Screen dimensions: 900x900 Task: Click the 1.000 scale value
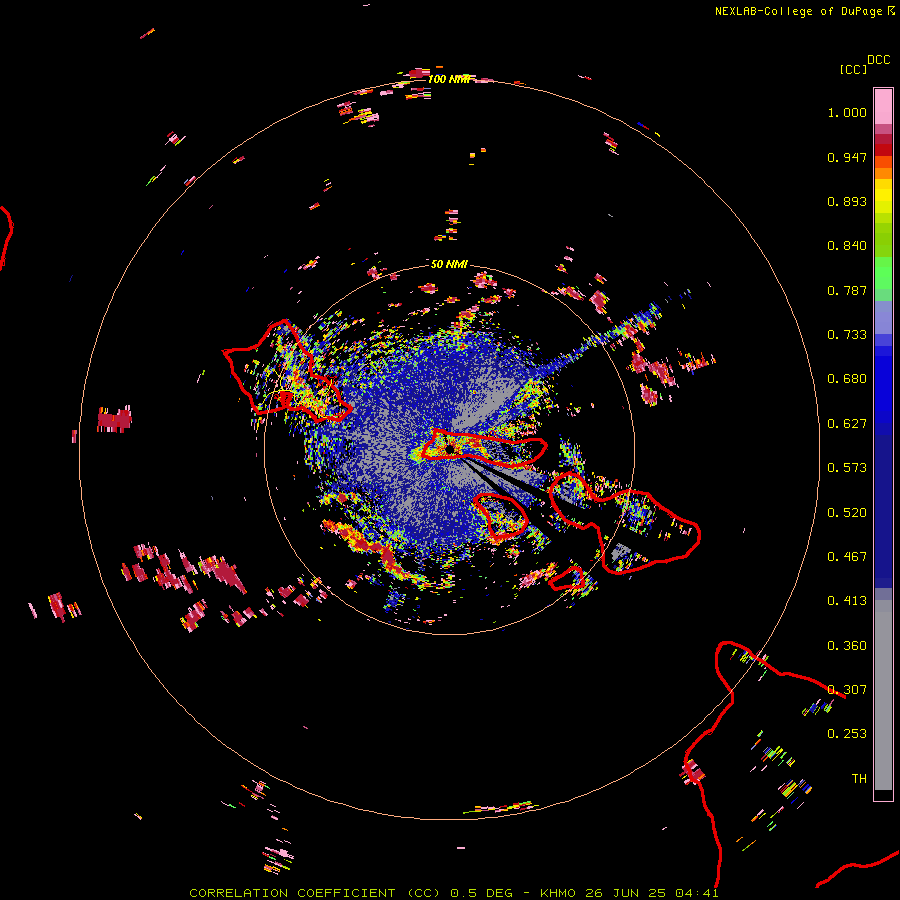[847, 112]
